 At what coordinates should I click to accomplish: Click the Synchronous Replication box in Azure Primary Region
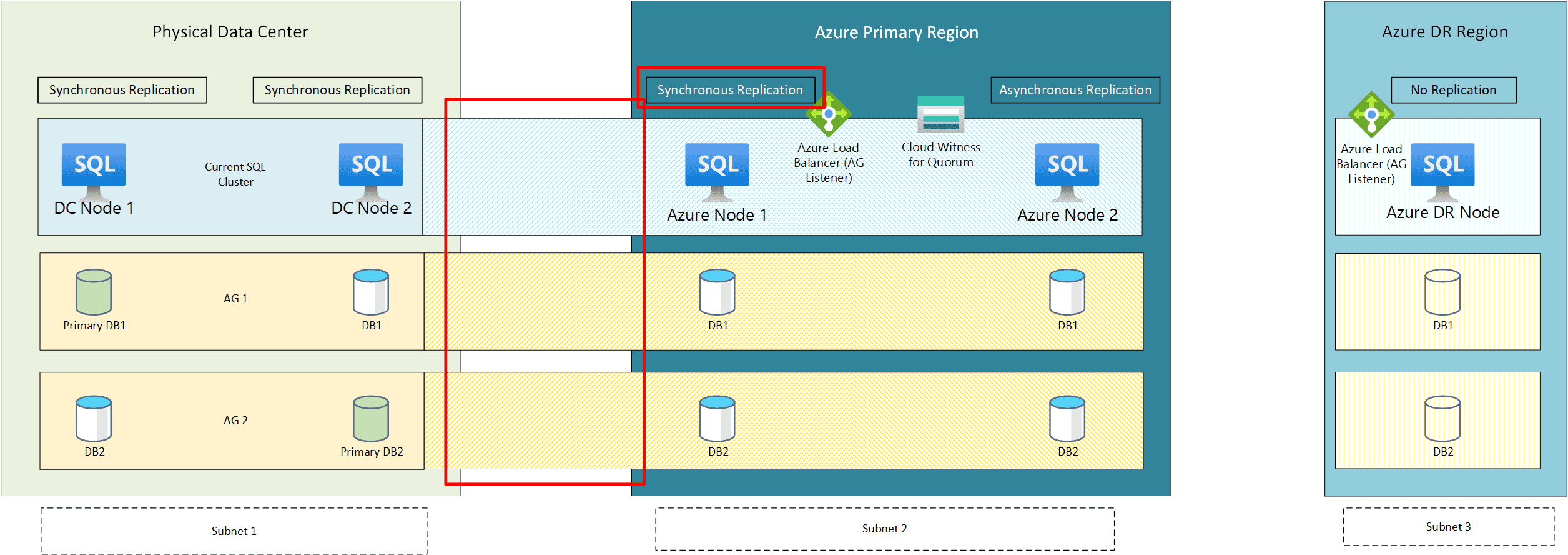pyautogui.click(x=730, y=90)
